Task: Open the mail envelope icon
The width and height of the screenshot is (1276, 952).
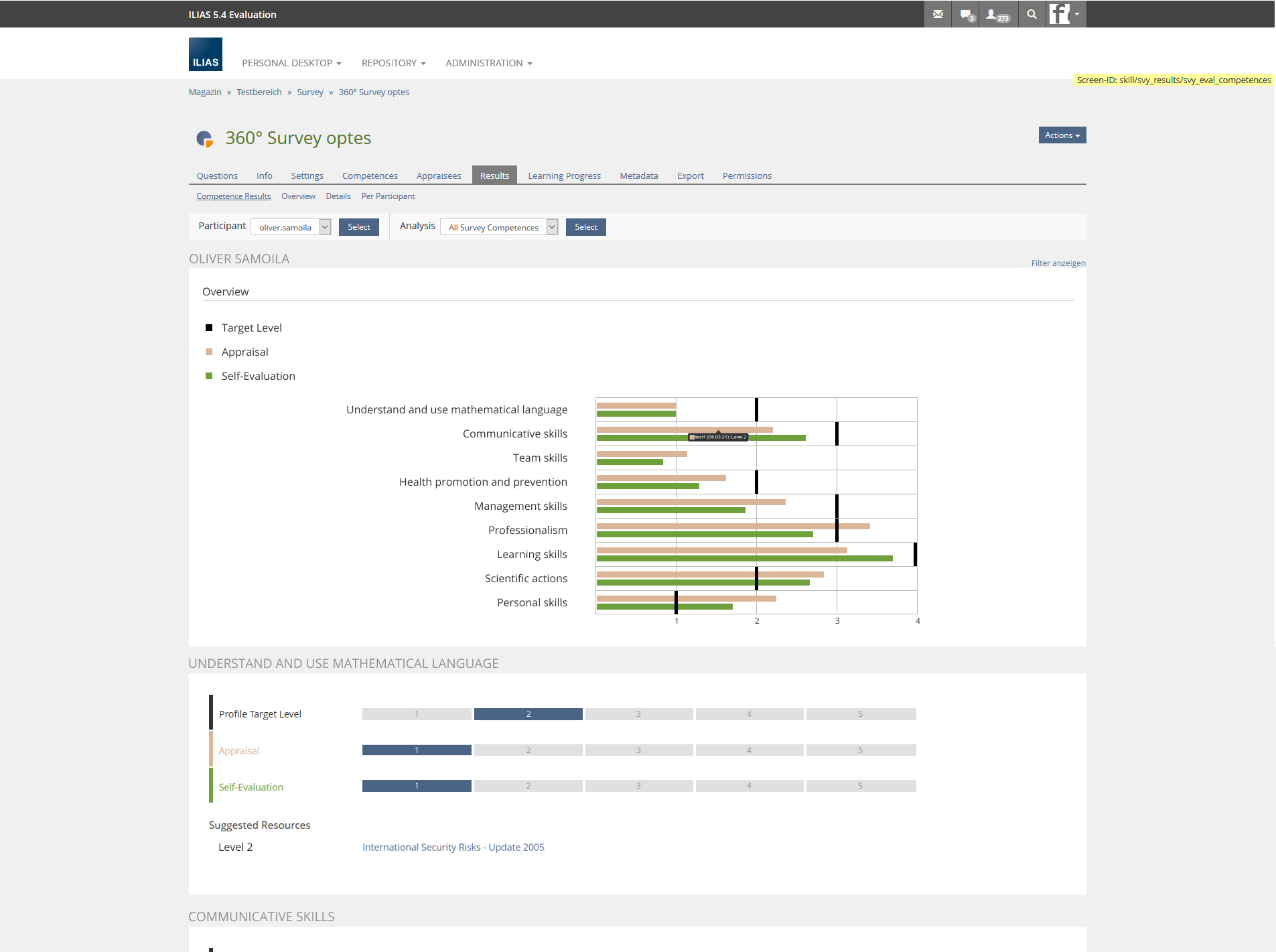Action: click(938, 14)
